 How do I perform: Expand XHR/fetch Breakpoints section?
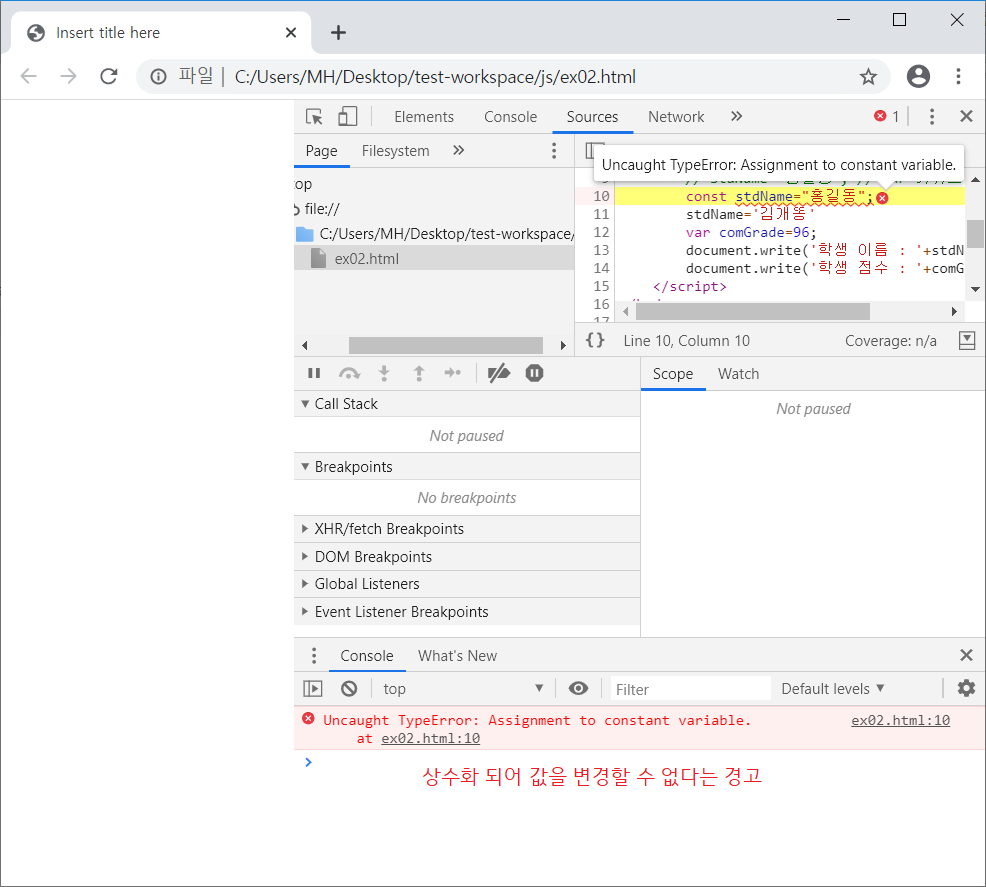click(467, 529)
